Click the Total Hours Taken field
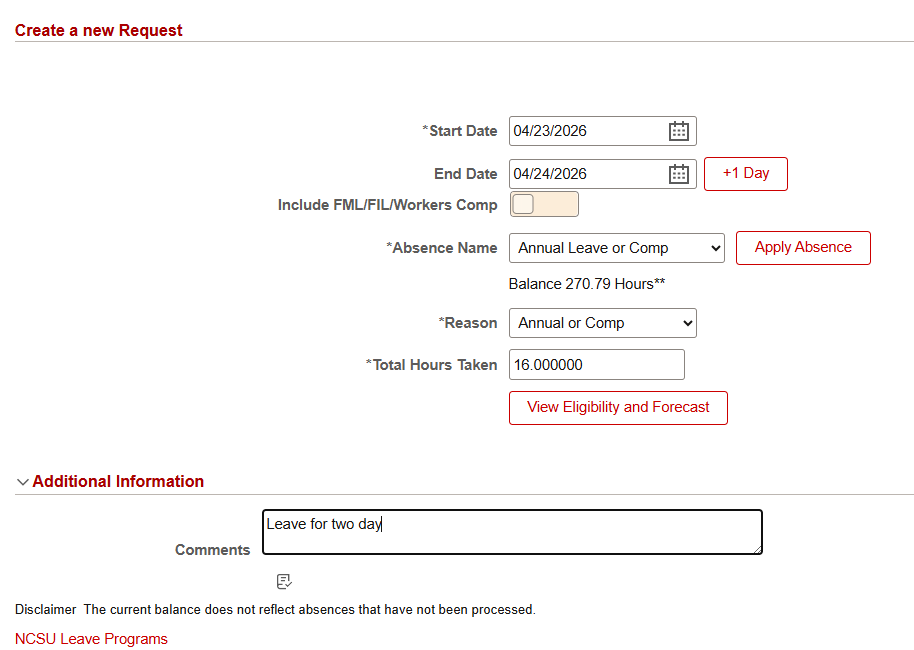 [597, 365]
